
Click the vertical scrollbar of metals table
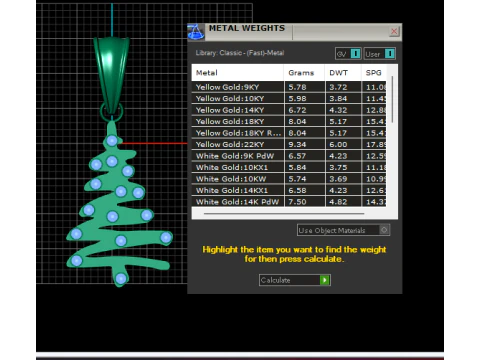[x=392, y=99]
